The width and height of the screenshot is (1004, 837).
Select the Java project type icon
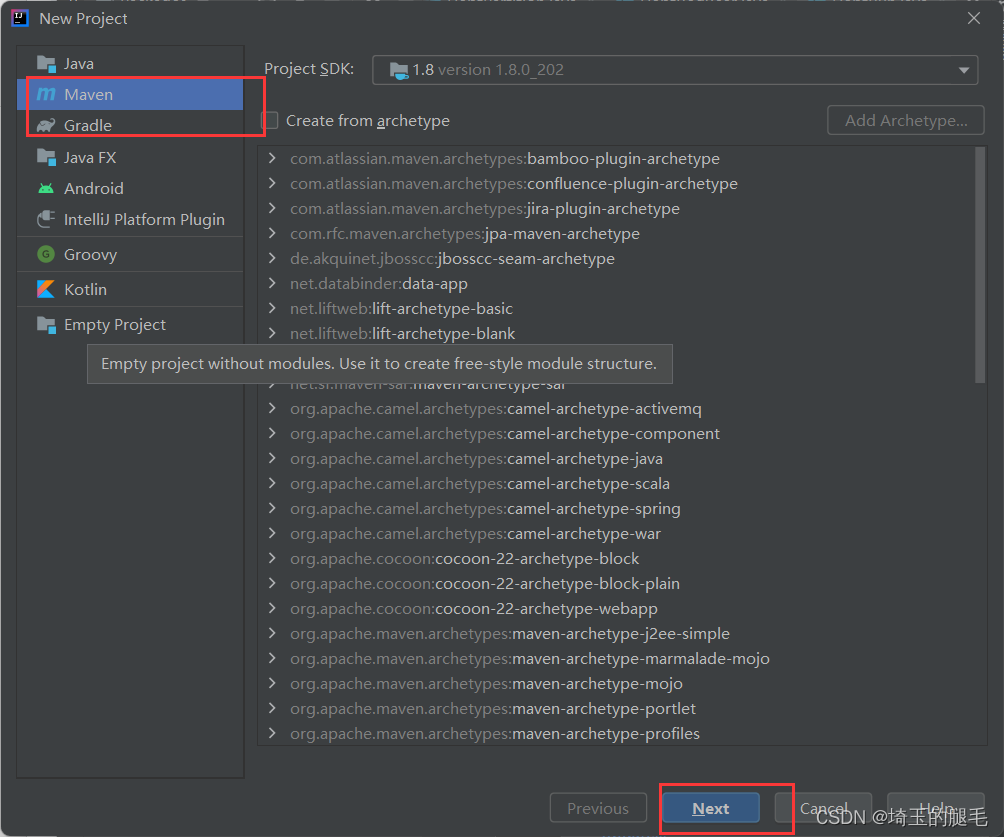click(46, 62)
